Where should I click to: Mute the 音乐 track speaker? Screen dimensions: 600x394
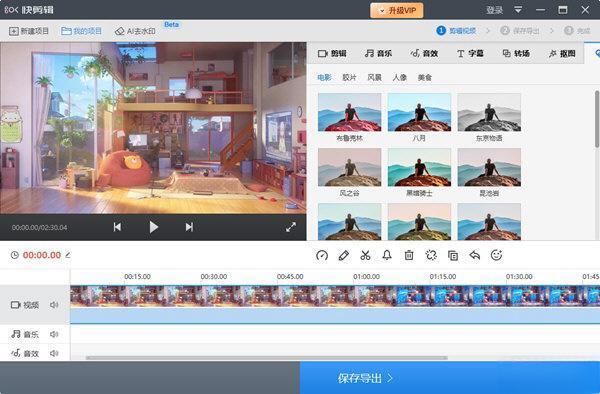(54, 334)
